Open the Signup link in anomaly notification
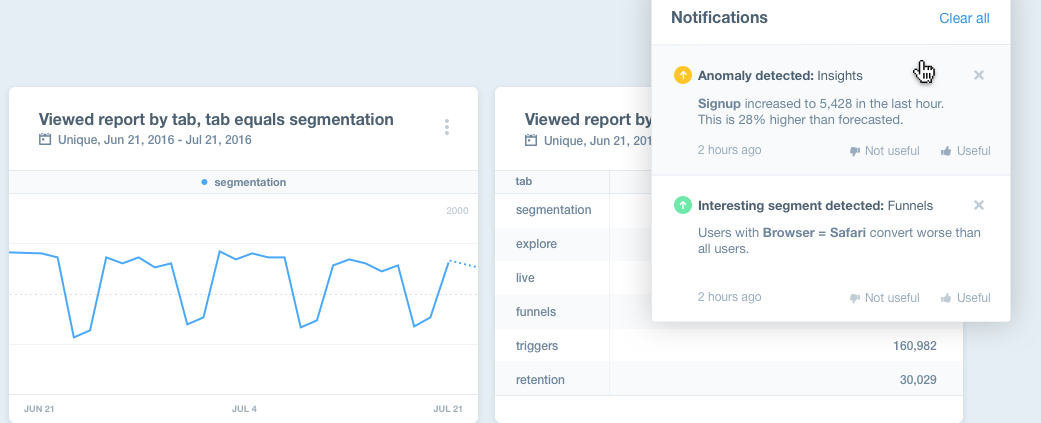Screen dimensions: 1041x423 pos(719,103)
